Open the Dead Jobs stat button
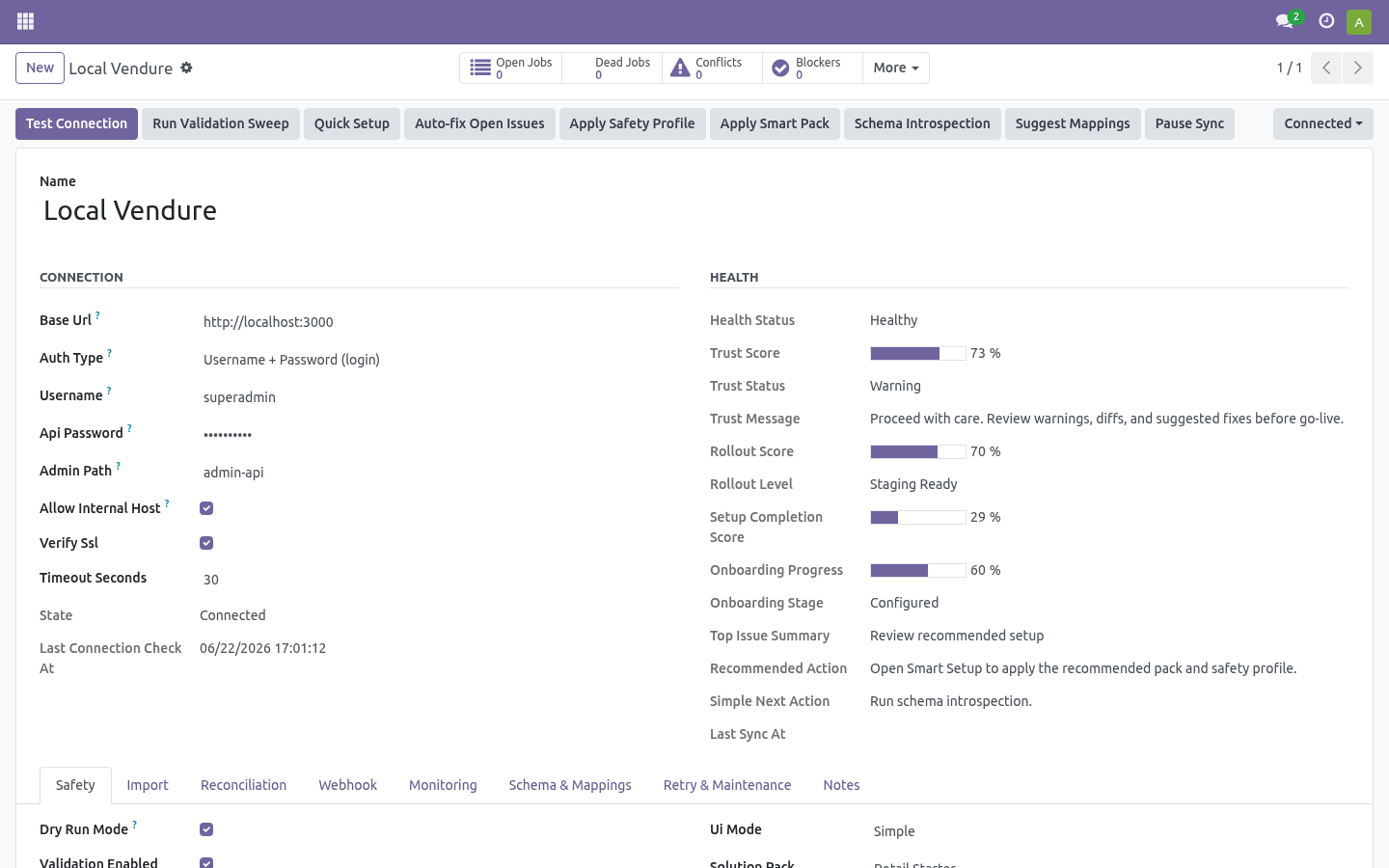Screen dimensions: 1389x868 click(x=612, y=68)
